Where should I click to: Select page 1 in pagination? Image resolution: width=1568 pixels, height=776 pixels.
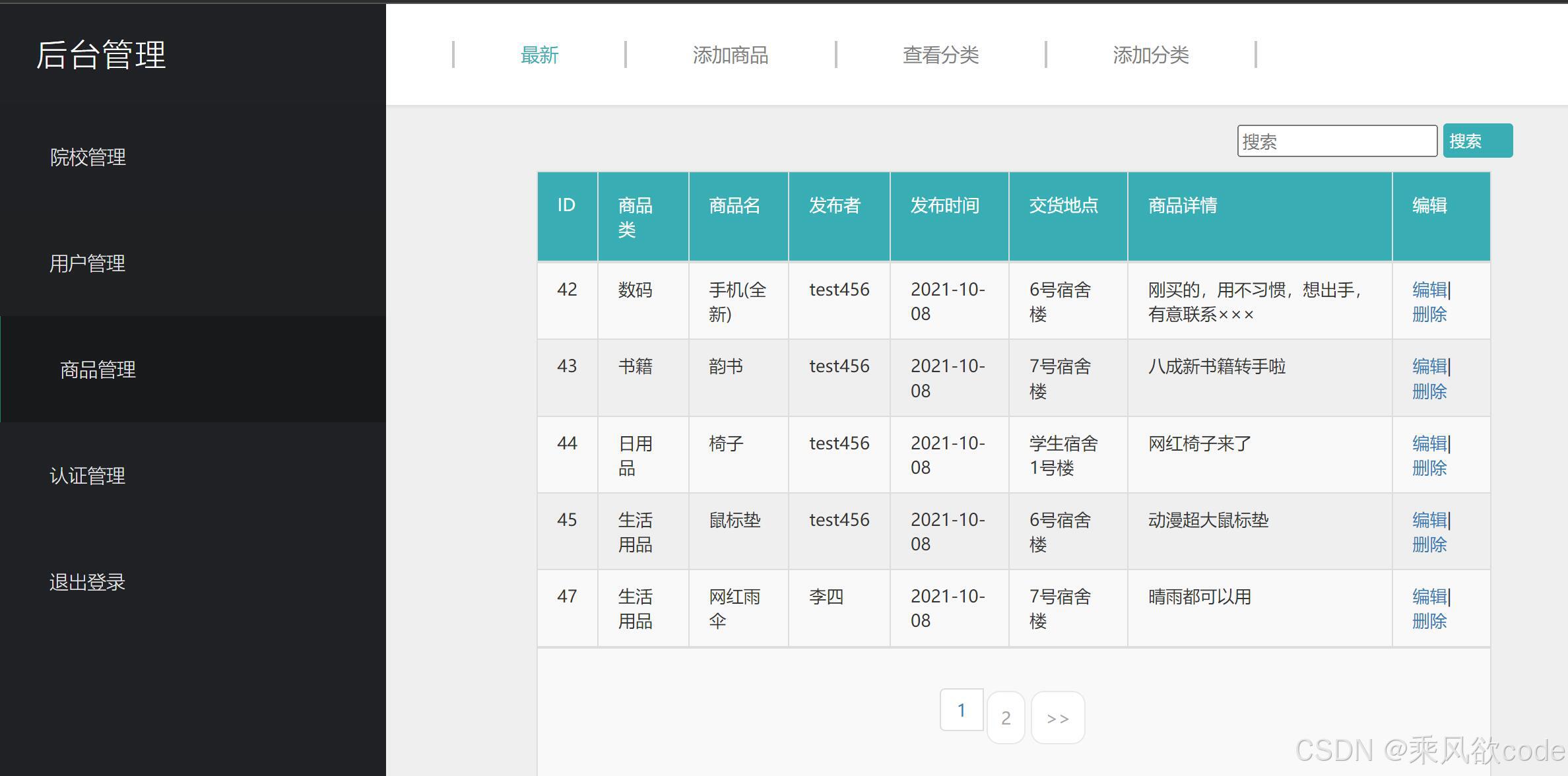pos(961,709)
